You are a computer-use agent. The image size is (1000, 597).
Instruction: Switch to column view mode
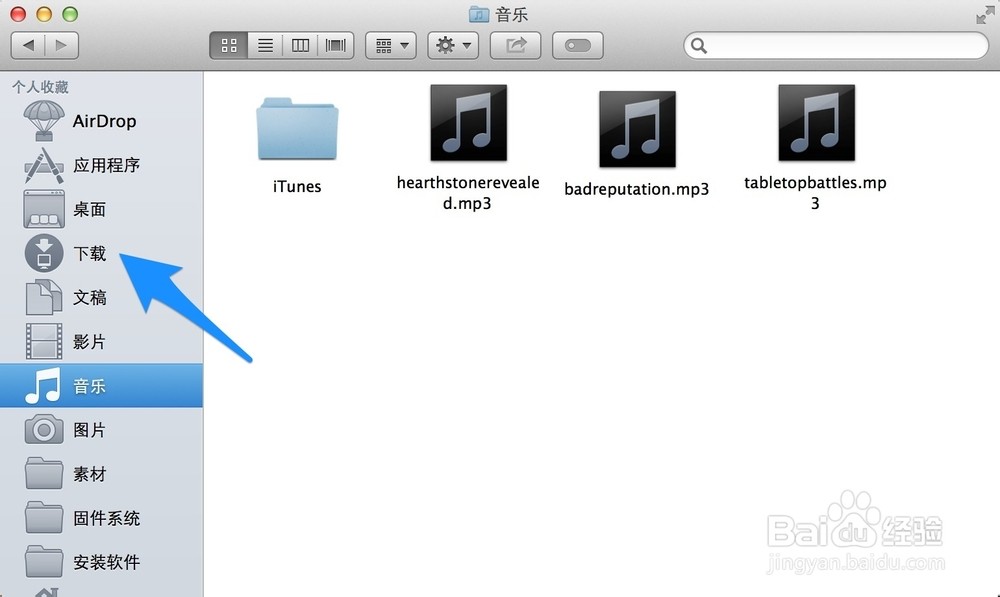[300, 45]
